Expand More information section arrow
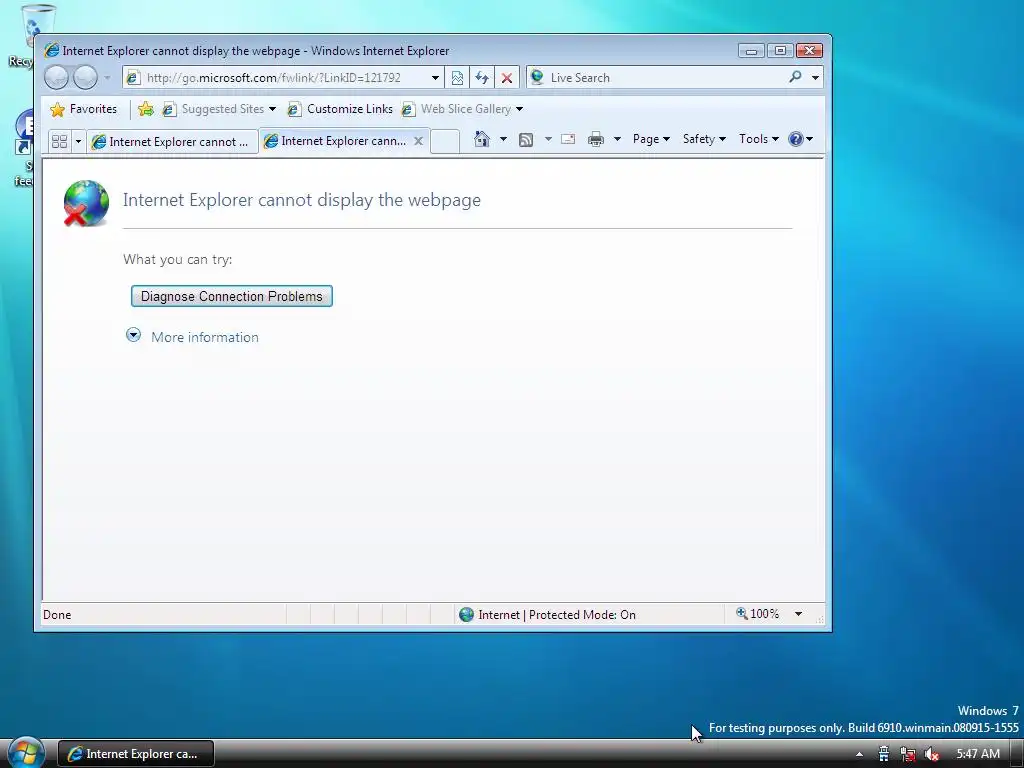Screen dimensions: 1024x768 [133, 335]
